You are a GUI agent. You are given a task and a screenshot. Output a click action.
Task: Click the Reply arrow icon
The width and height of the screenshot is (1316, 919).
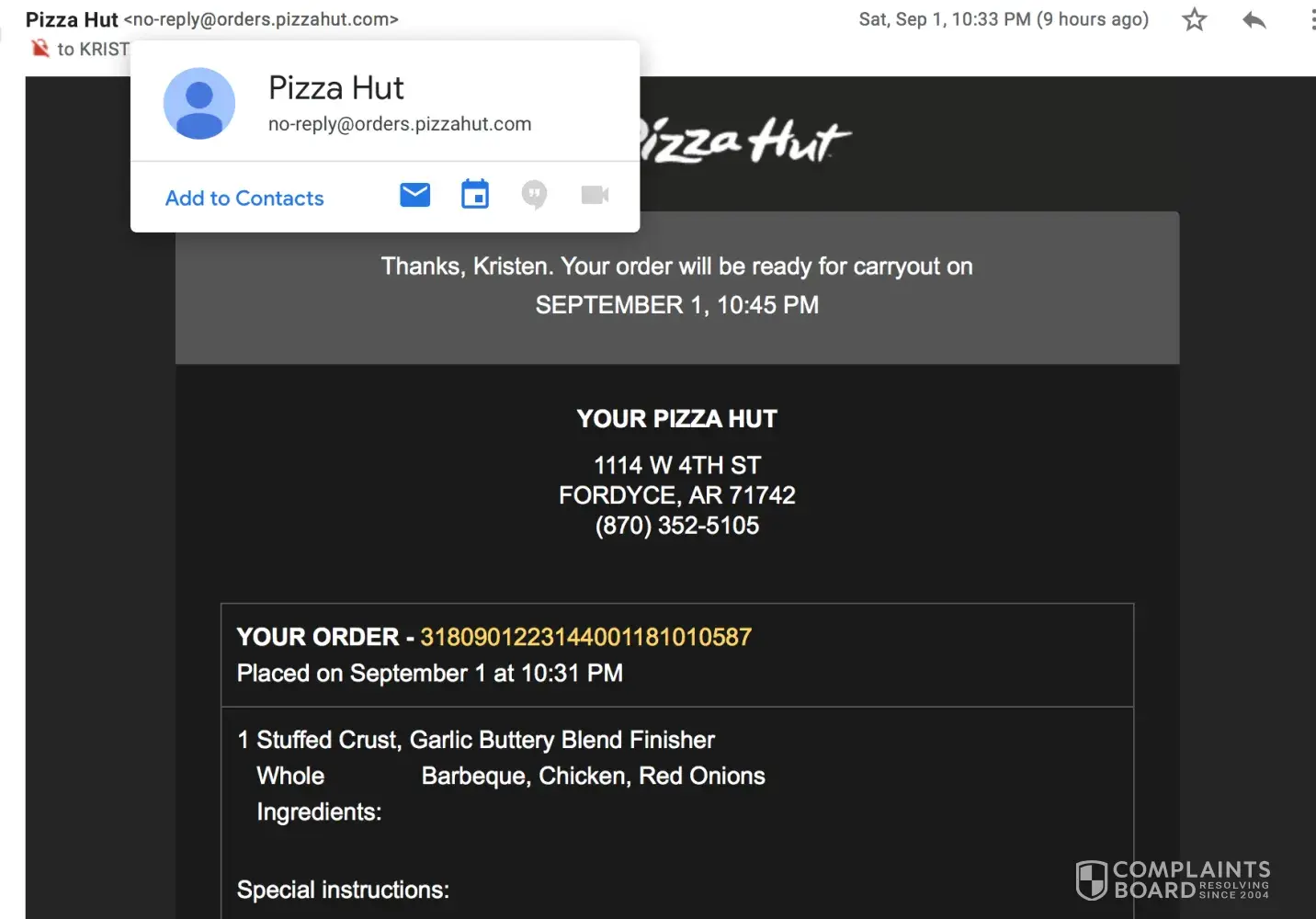click(1254, 19)
